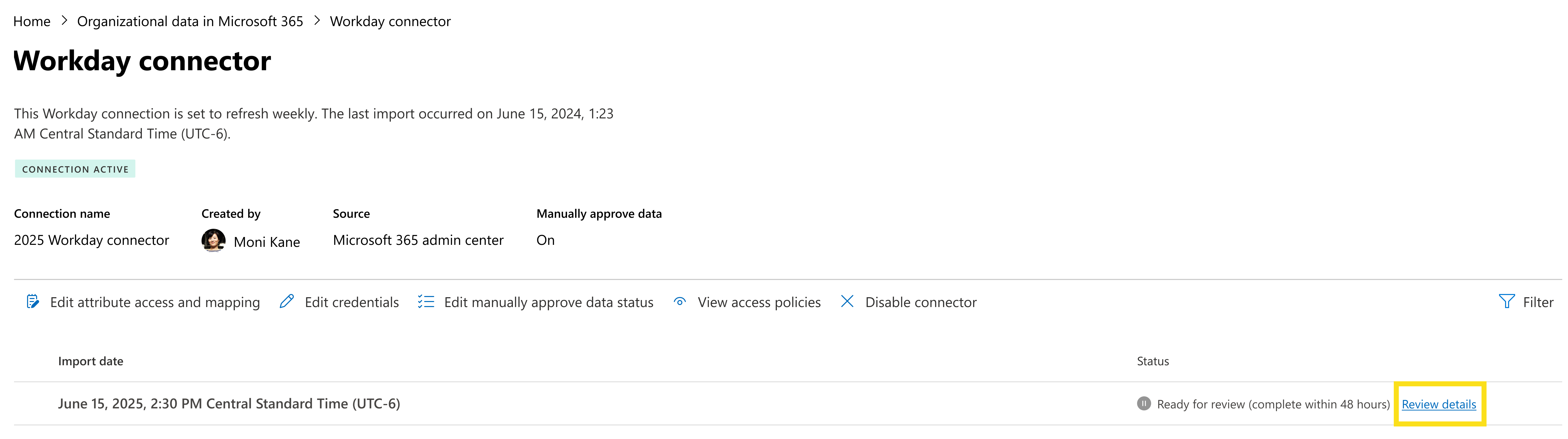This screenshot has height=439, width=1568.
Task: Select the June 15, 2025 import row
Action: point(229,403)
